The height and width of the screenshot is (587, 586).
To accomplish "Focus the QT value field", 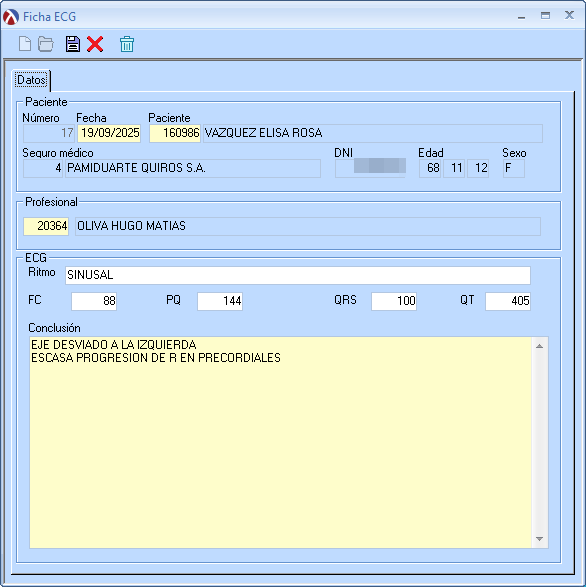I will tap(508, 301).
